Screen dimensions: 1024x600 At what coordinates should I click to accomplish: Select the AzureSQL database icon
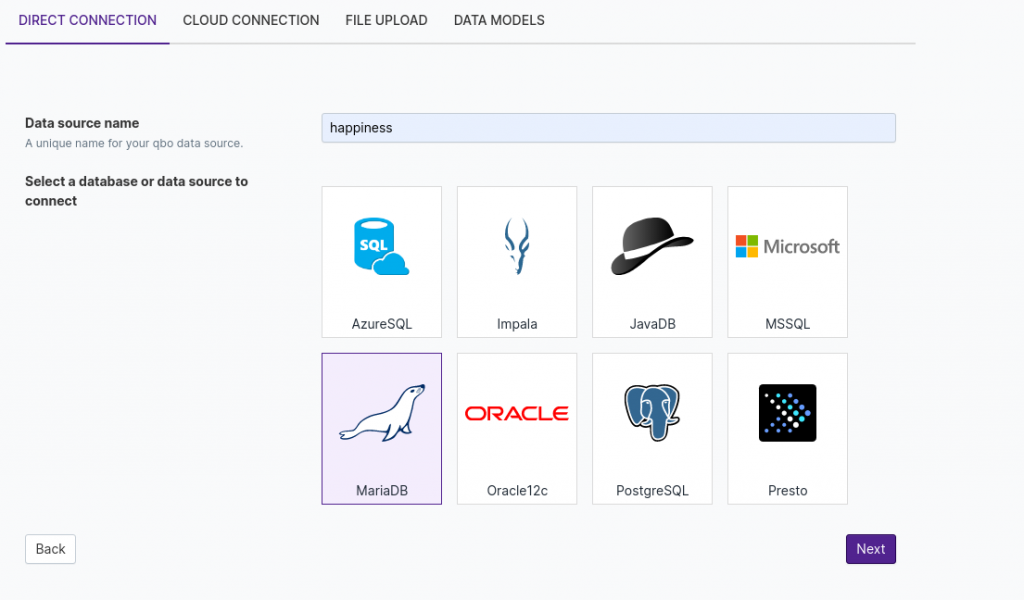click(381, 247)
